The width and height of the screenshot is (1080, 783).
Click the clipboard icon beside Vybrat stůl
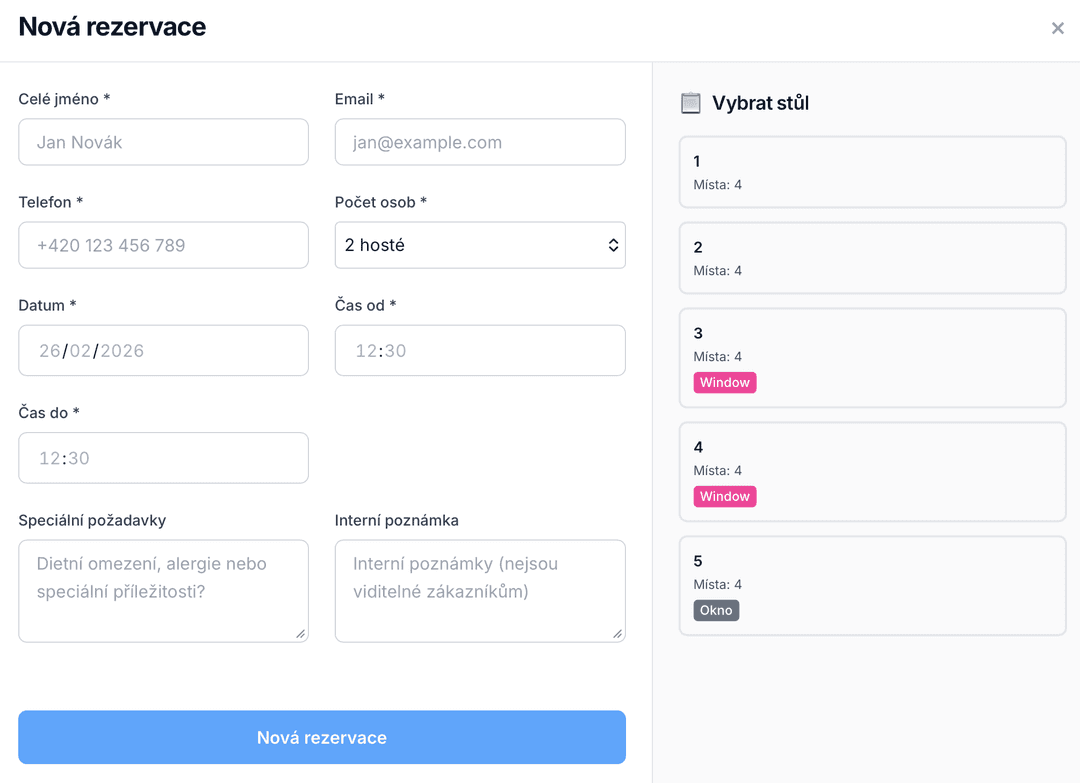tap(690, 103)
